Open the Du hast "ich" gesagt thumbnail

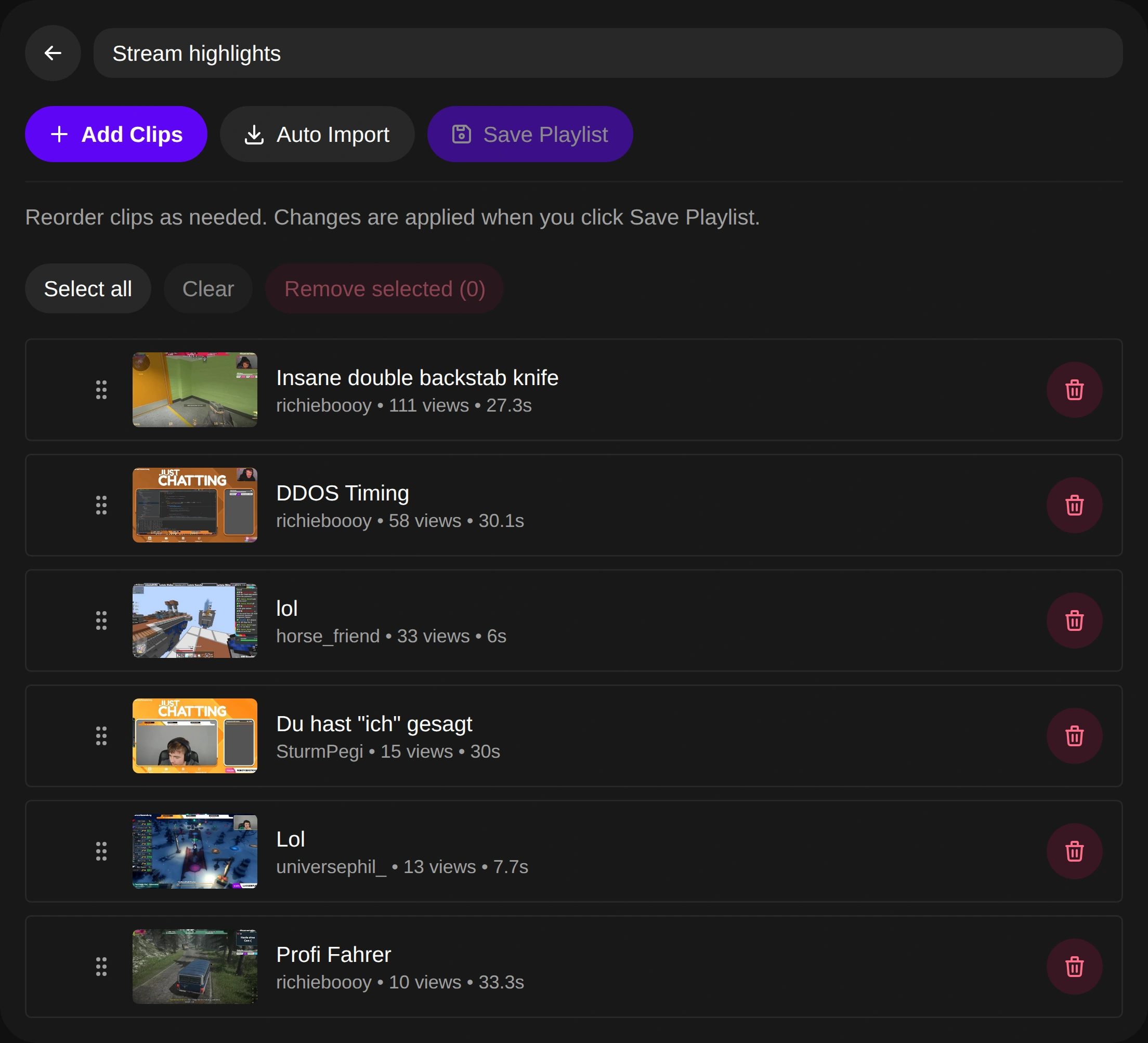(195, 736)
